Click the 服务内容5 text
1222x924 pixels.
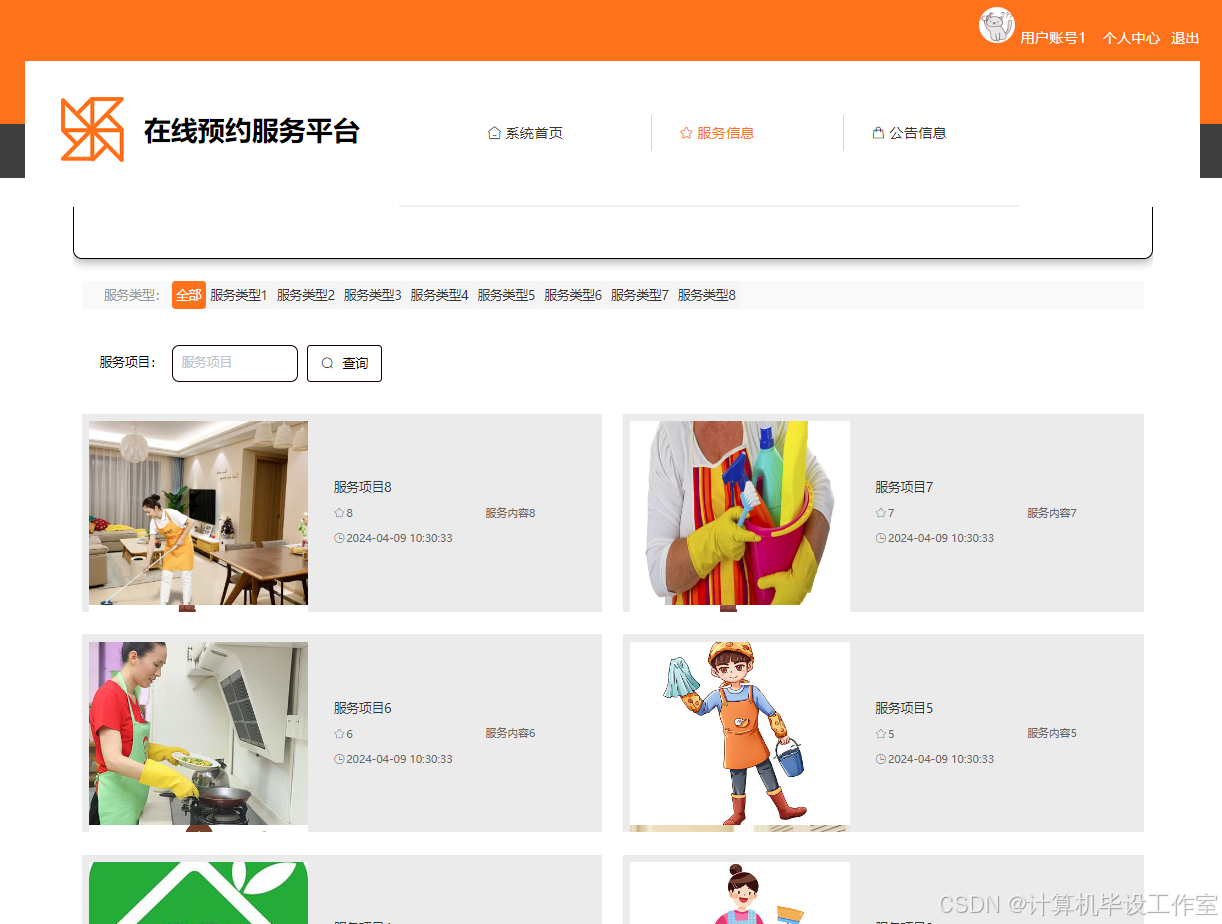(x=1052, y=733)
